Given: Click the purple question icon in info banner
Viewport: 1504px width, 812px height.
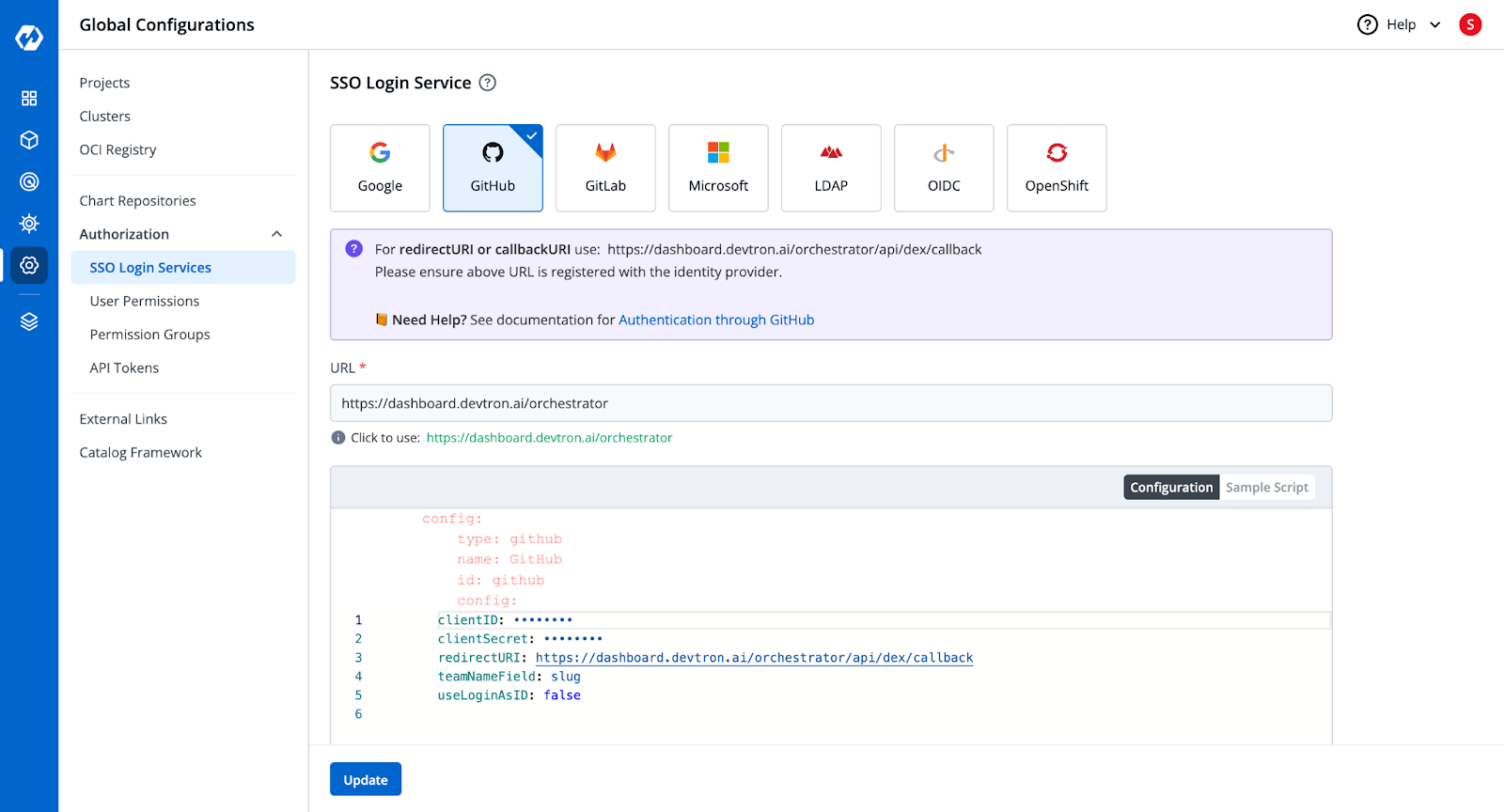Looking at the screenshot, I should pos(354,249).
